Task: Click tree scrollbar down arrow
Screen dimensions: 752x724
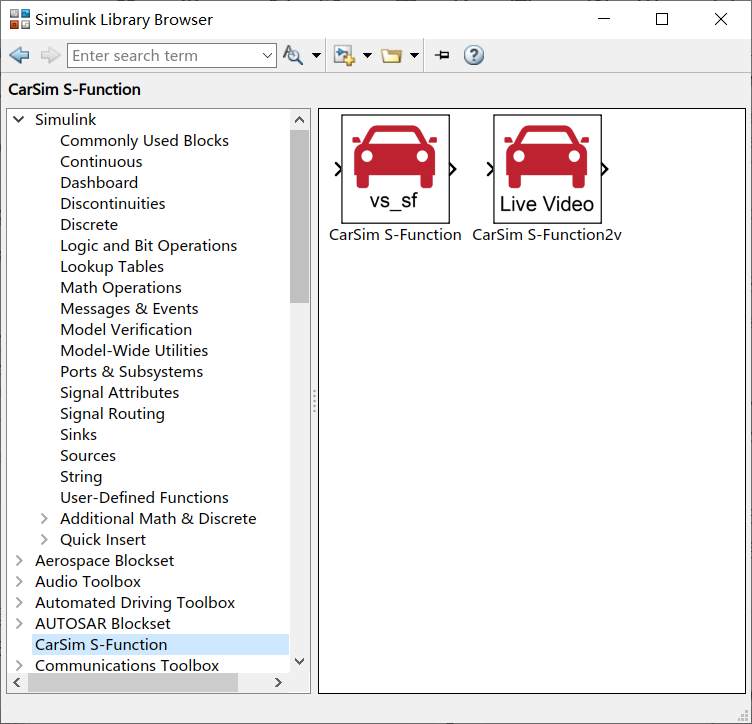Action: point(299,662)
